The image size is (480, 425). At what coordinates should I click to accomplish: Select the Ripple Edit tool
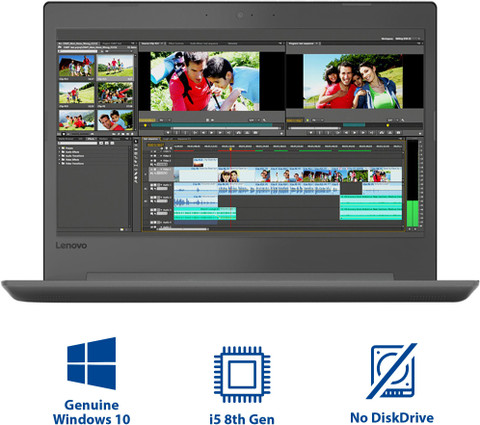click(x=136, y=150)
